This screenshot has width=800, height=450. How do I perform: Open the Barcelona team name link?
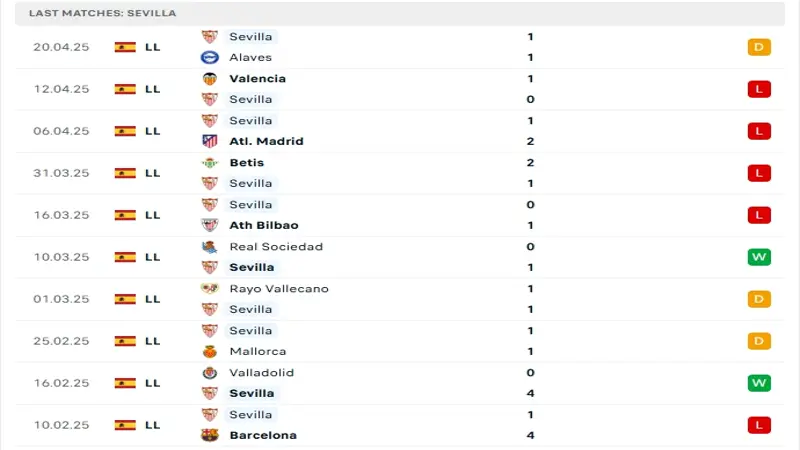(263, 435)
